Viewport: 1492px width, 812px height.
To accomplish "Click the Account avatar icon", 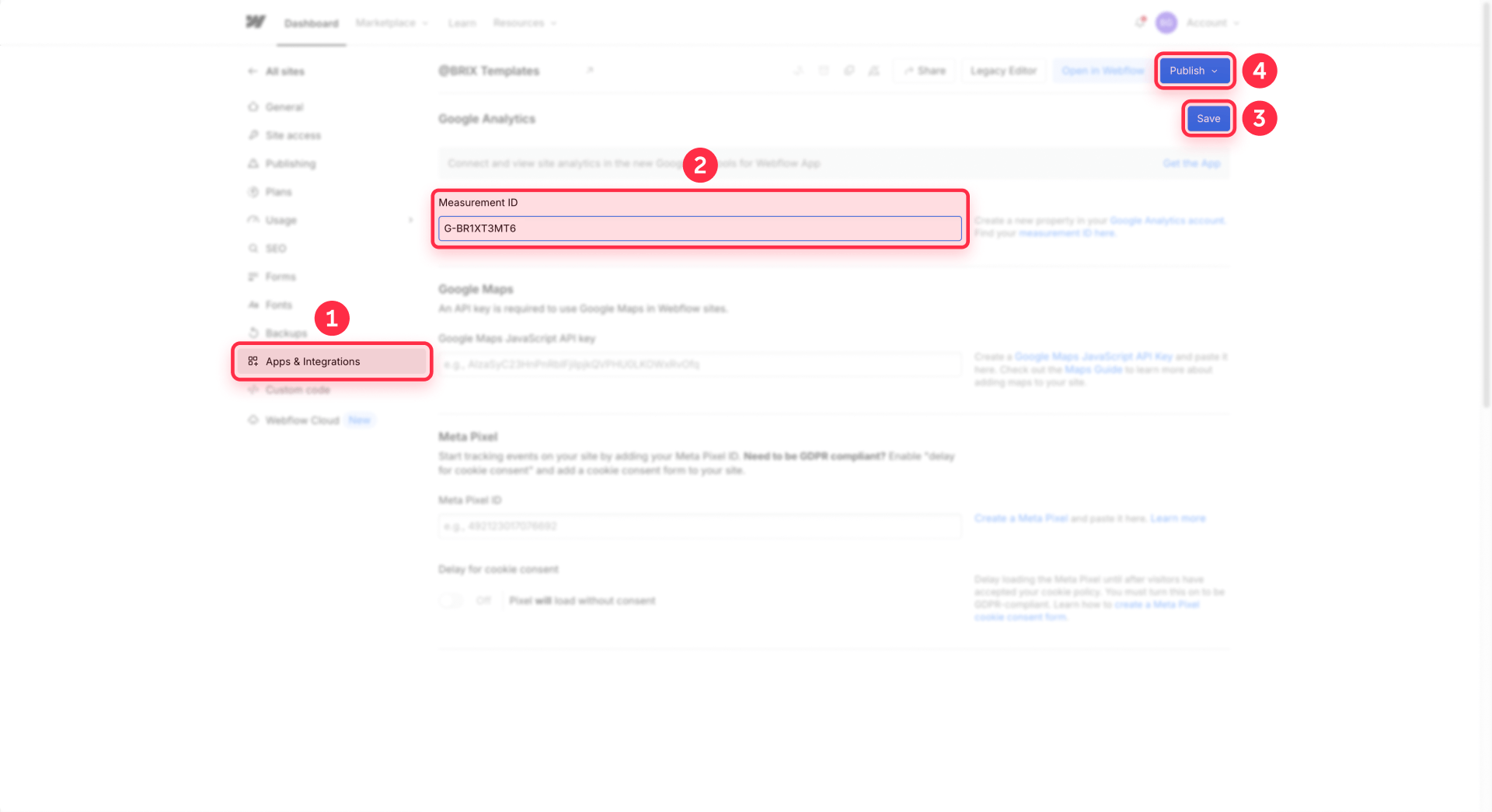I will (x=1166, y=23).
